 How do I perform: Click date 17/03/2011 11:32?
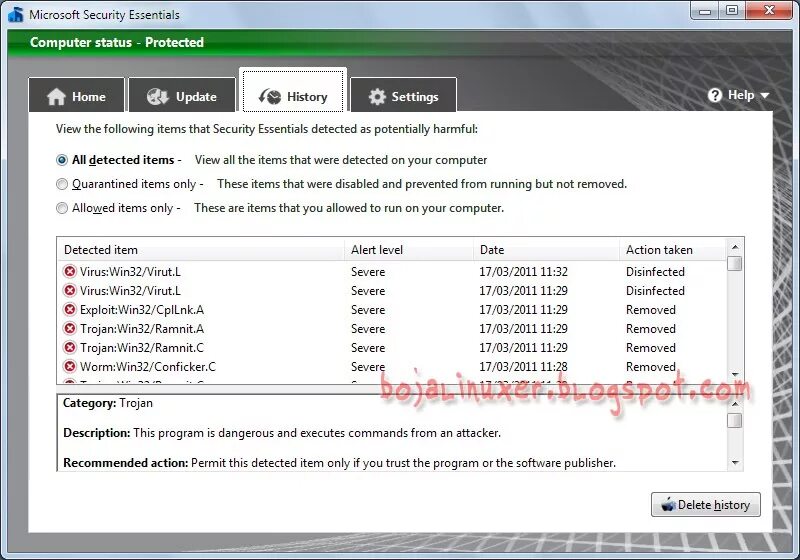523,271
